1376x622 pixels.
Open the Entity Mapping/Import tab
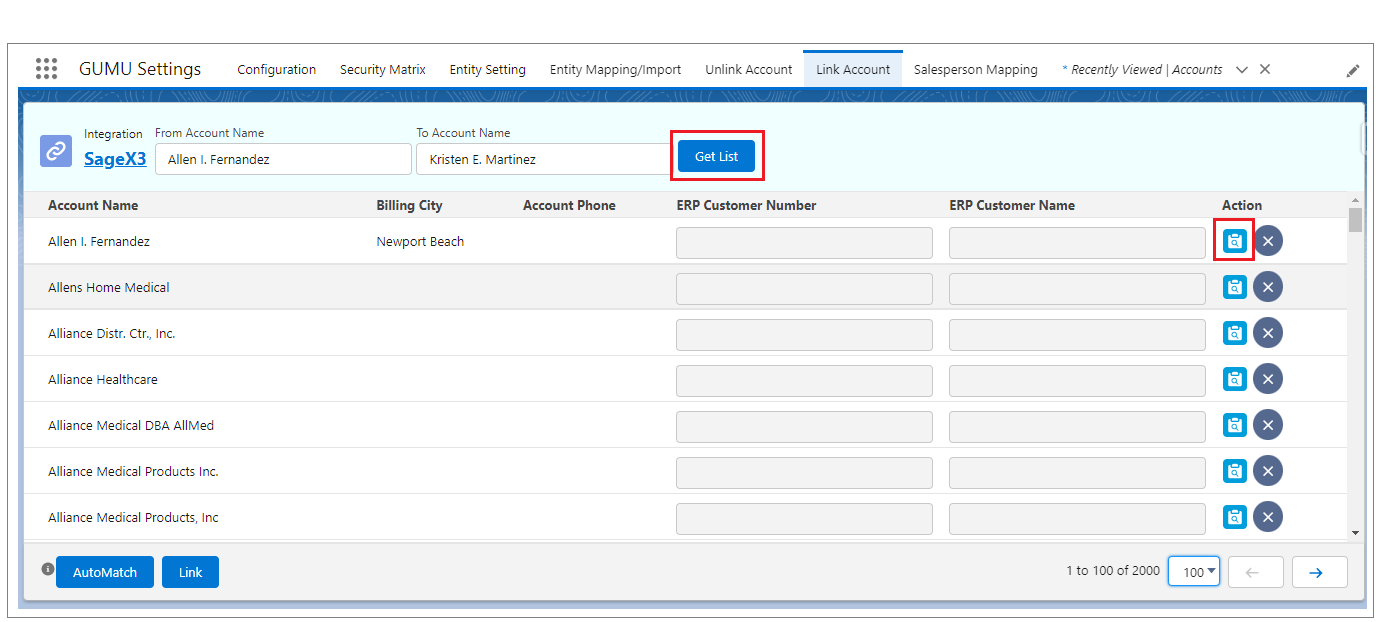(615, 69)
